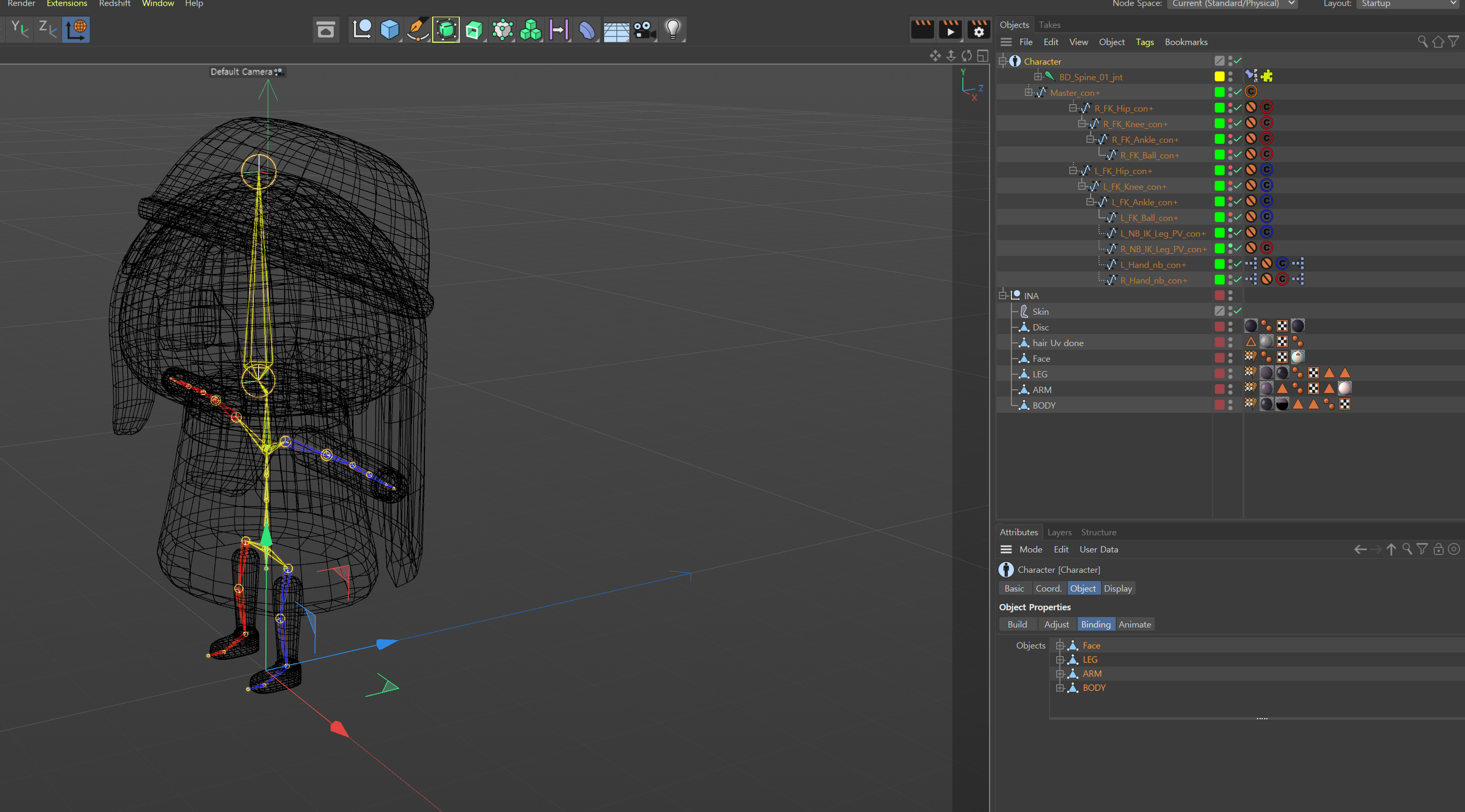Viewport: 1465px width, 812px height.
Task: Toggle Character object enable checkmark
Action: [1238, 61]
